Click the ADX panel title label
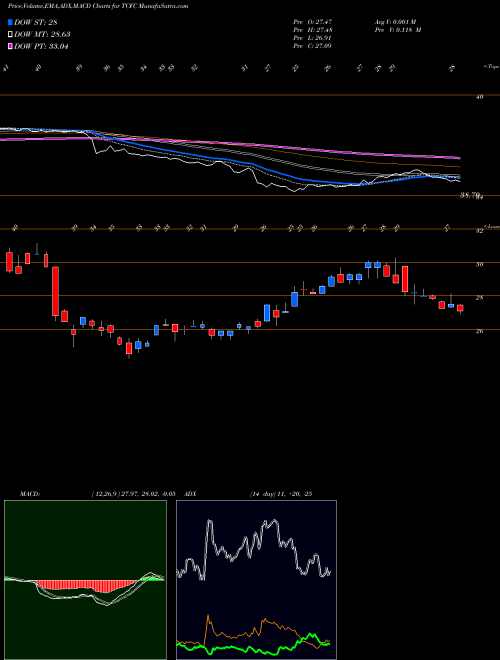500x660 pixels. click(x=190, y=494)
